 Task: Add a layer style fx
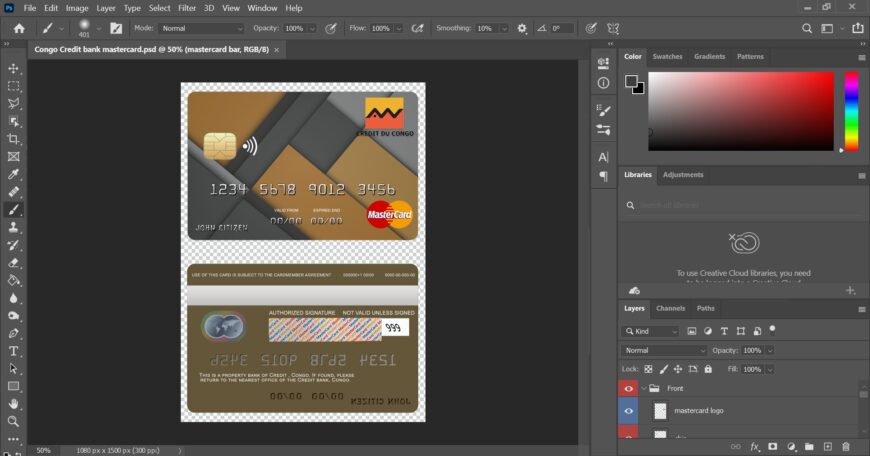pyautogui.click(x=755, y=447)
